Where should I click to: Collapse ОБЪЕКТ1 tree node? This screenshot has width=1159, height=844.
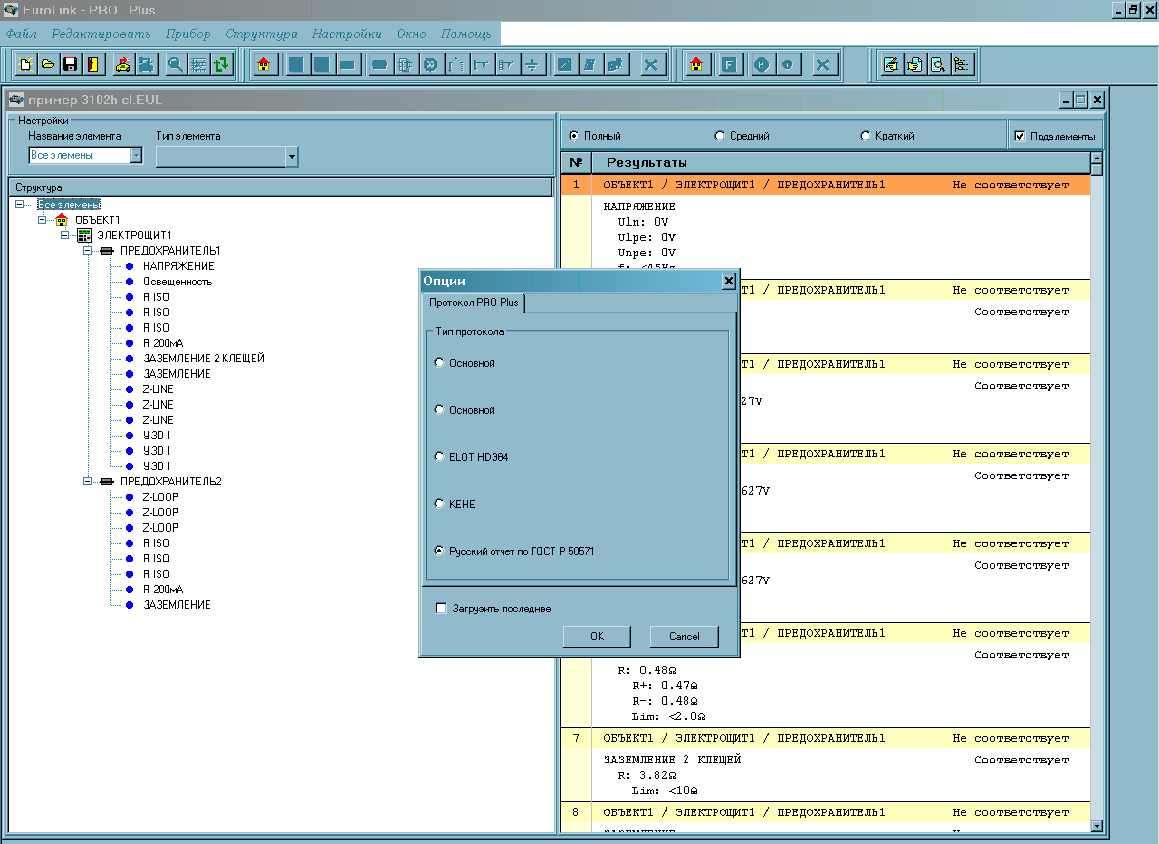[x=42, y=220]
